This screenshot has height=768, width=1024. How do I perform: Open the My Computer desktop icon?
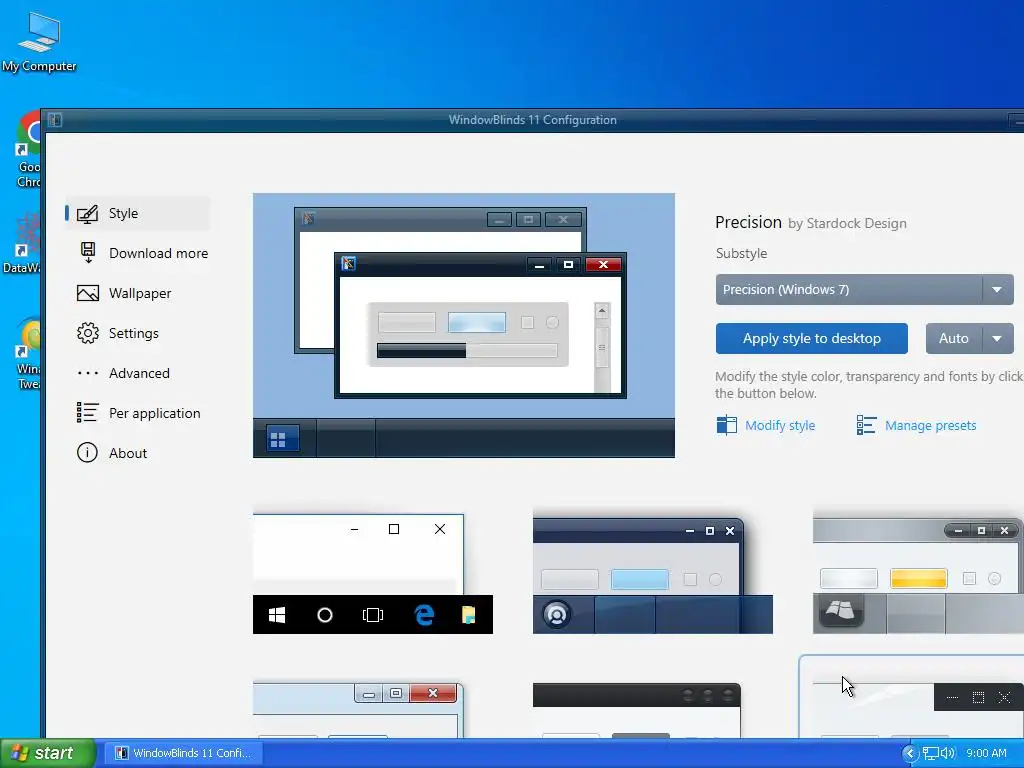(x=39, y=42)
